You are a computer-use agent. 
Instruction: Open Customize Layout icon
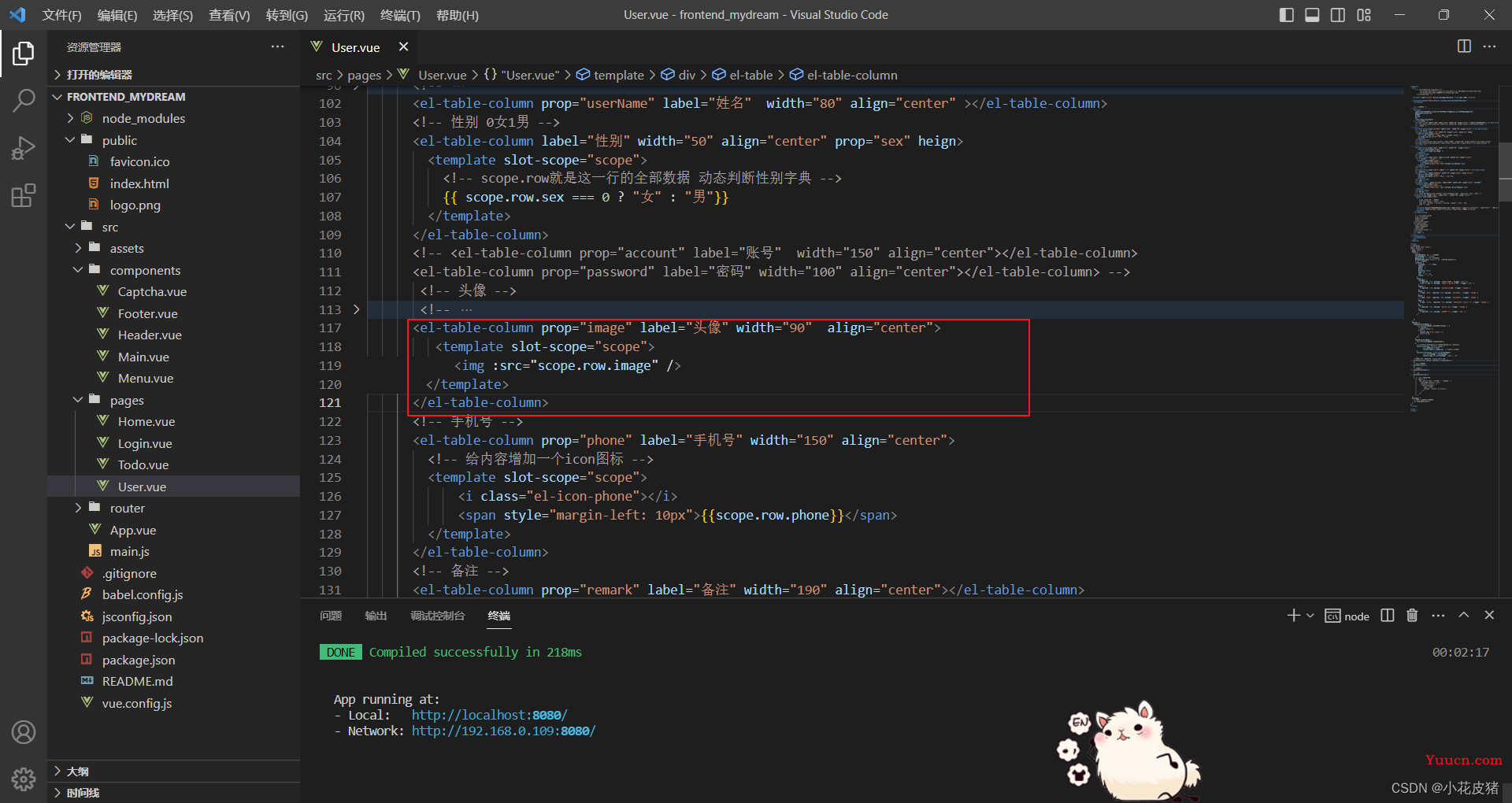pos(1364,15)
